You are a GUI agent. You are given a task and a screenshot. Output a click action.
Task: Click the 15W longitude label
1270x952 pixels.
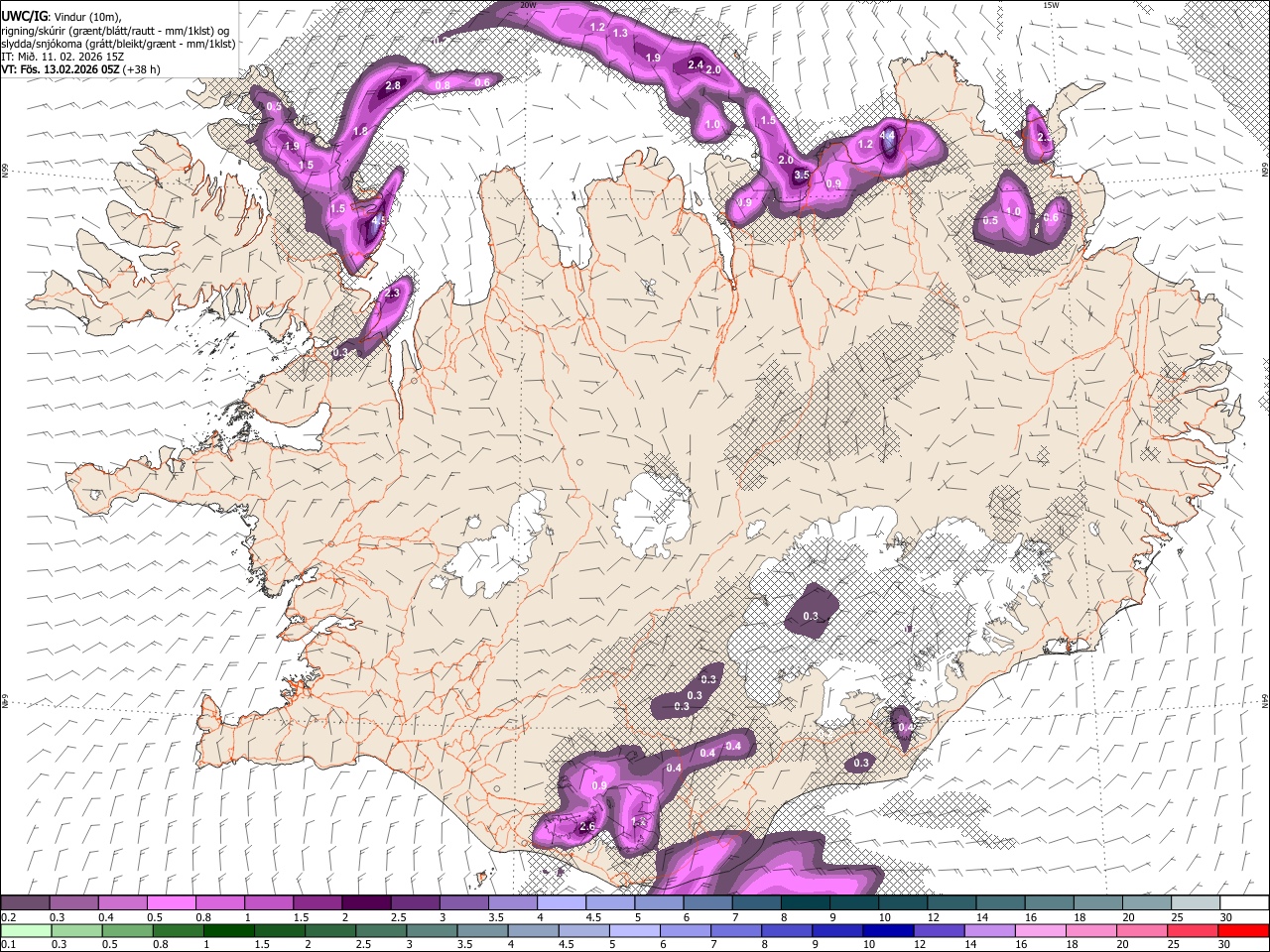1052,5
